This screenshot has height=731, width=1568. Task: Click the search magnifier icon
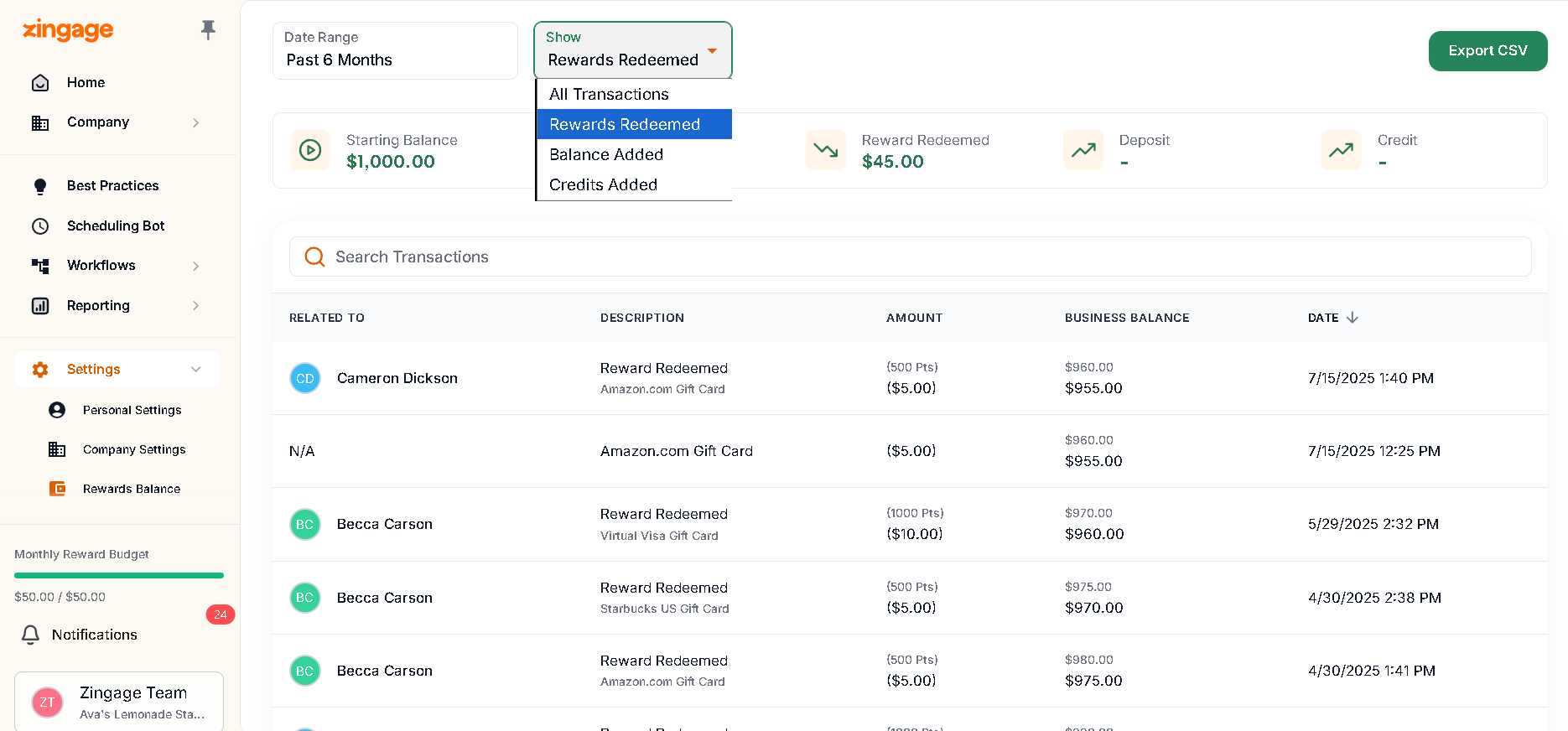point(314,257)
